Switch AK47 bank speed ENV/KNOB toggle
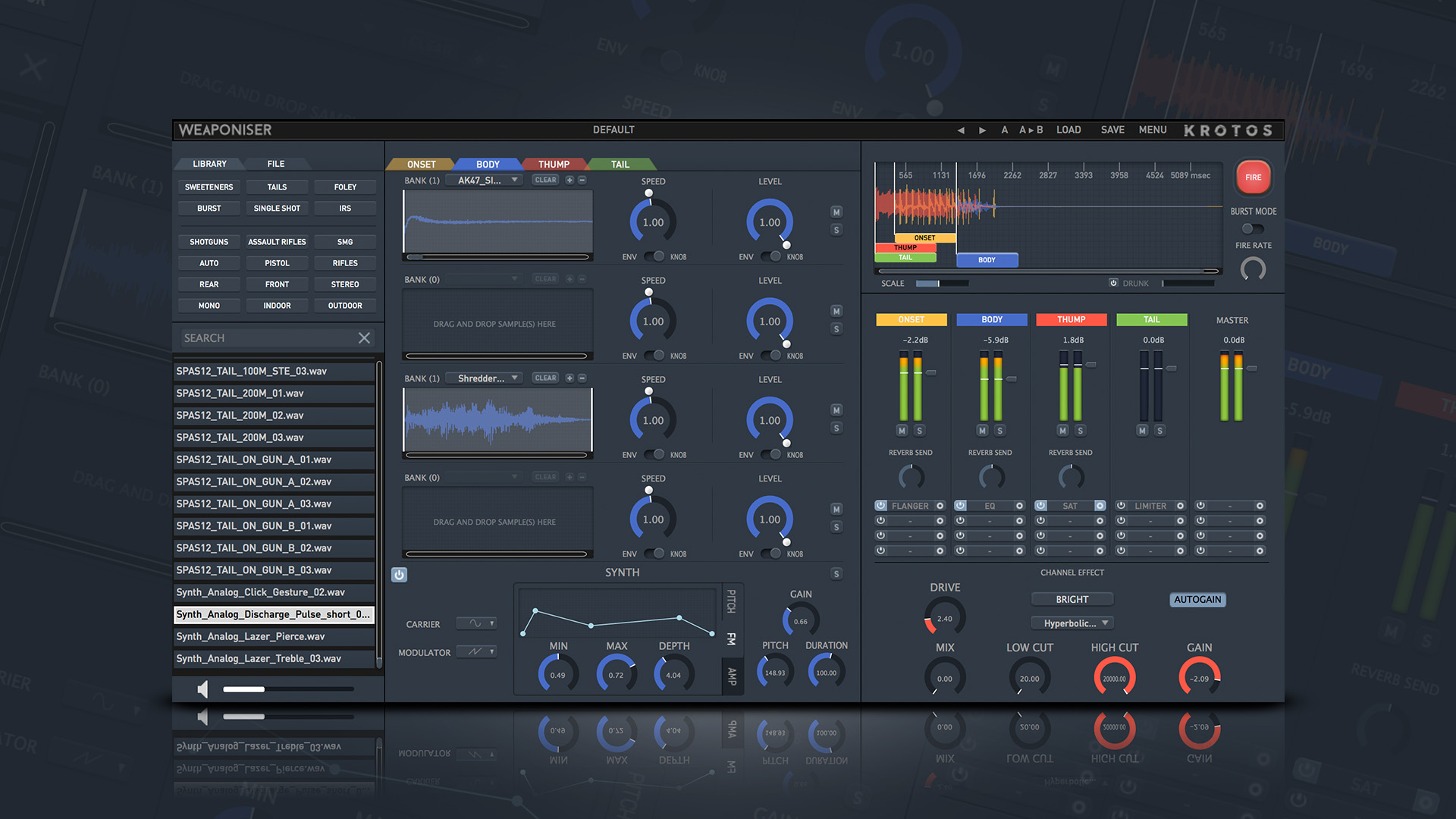The width and height of the screenshot is (1456, 819). pyautogui.click(x=654, y=257)
